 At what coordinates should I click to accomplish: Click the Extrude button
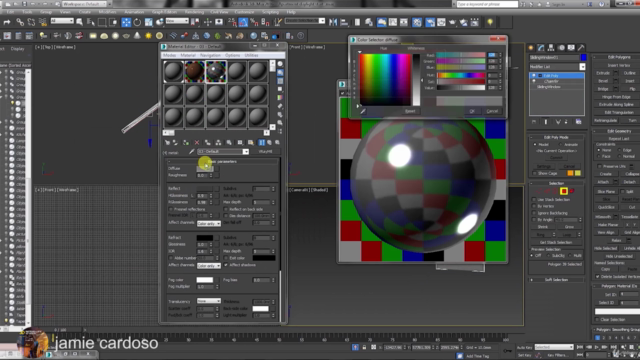[603, 73]
